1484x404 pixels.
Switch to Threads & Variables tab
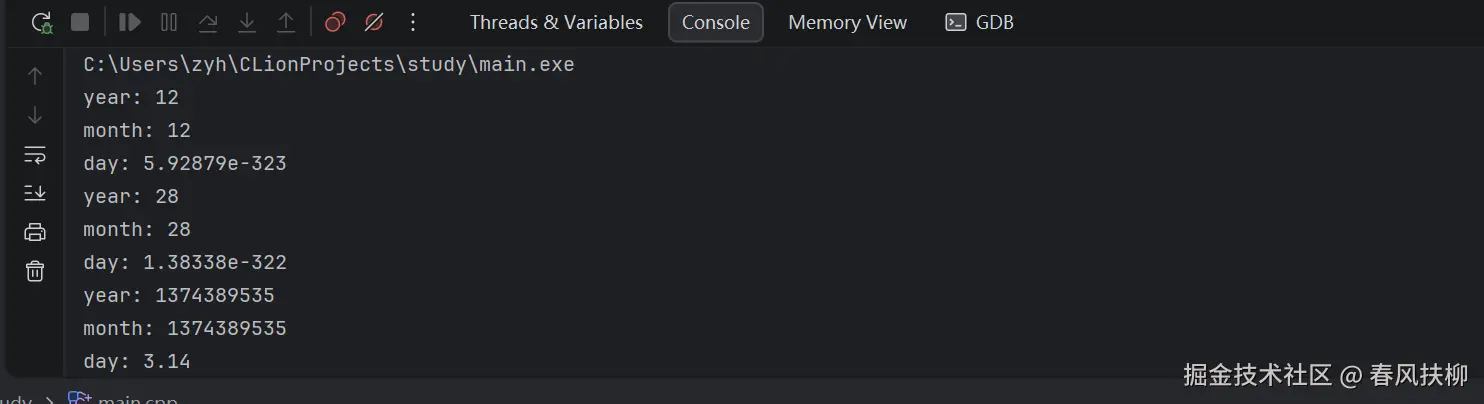[x=556, y=22]
